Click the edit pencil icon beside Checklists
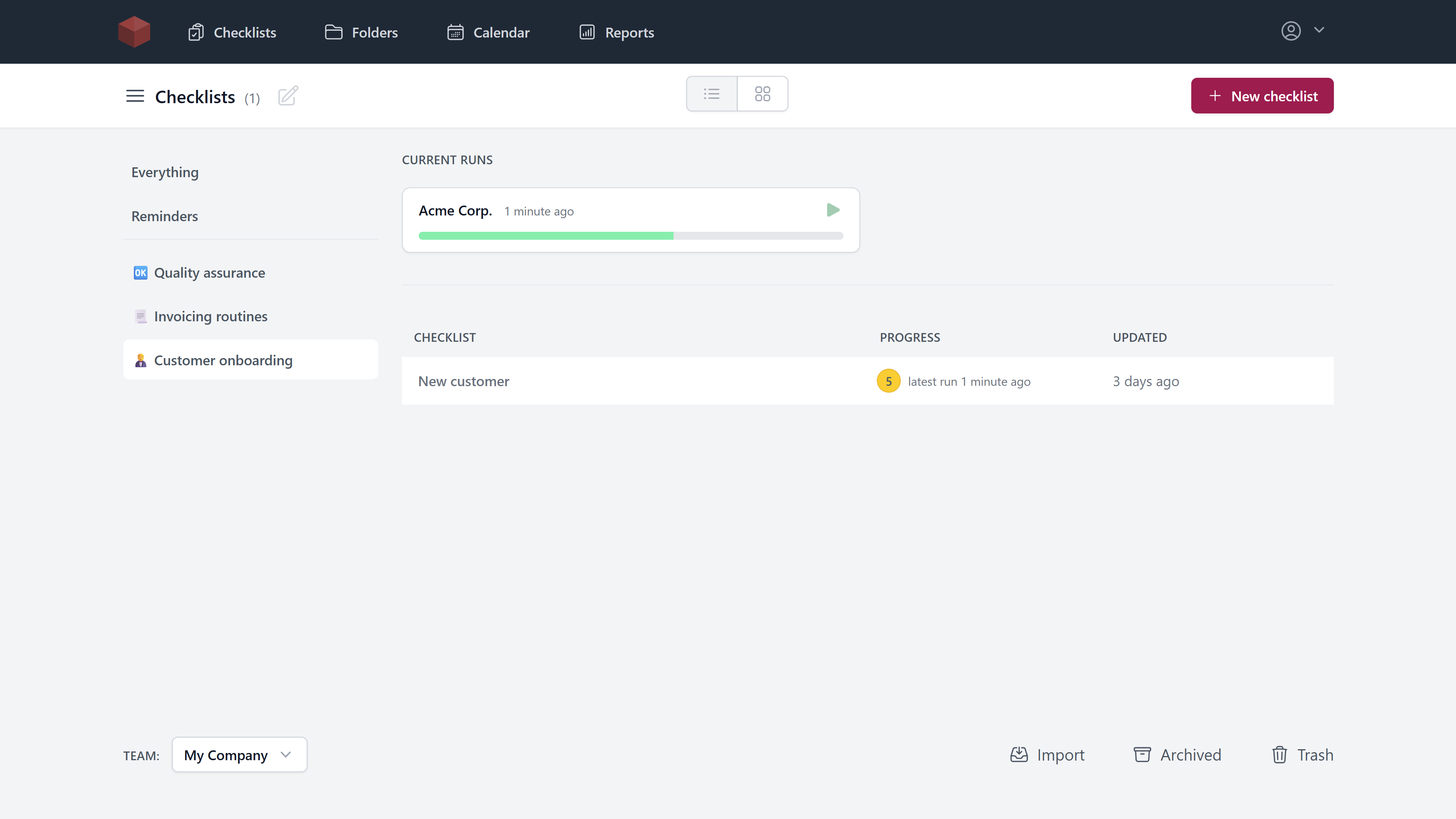 click(288, 96)
